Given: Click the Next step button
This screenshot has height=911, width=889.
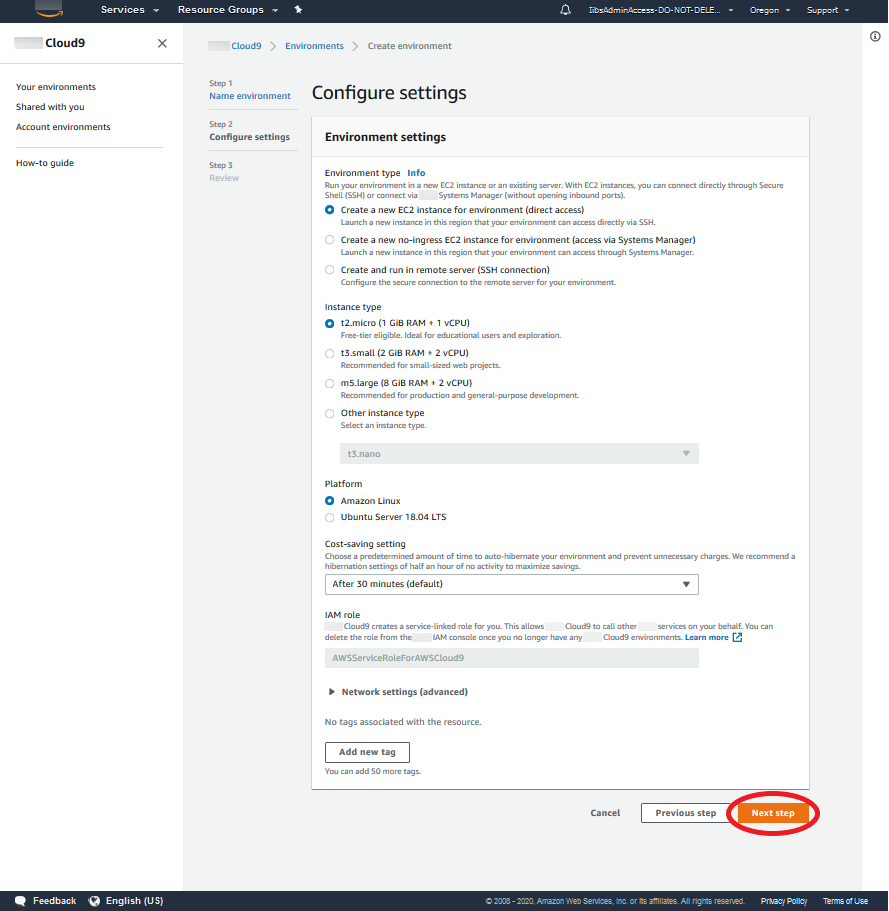Looking at the screenshot, I should click(773, 813).
